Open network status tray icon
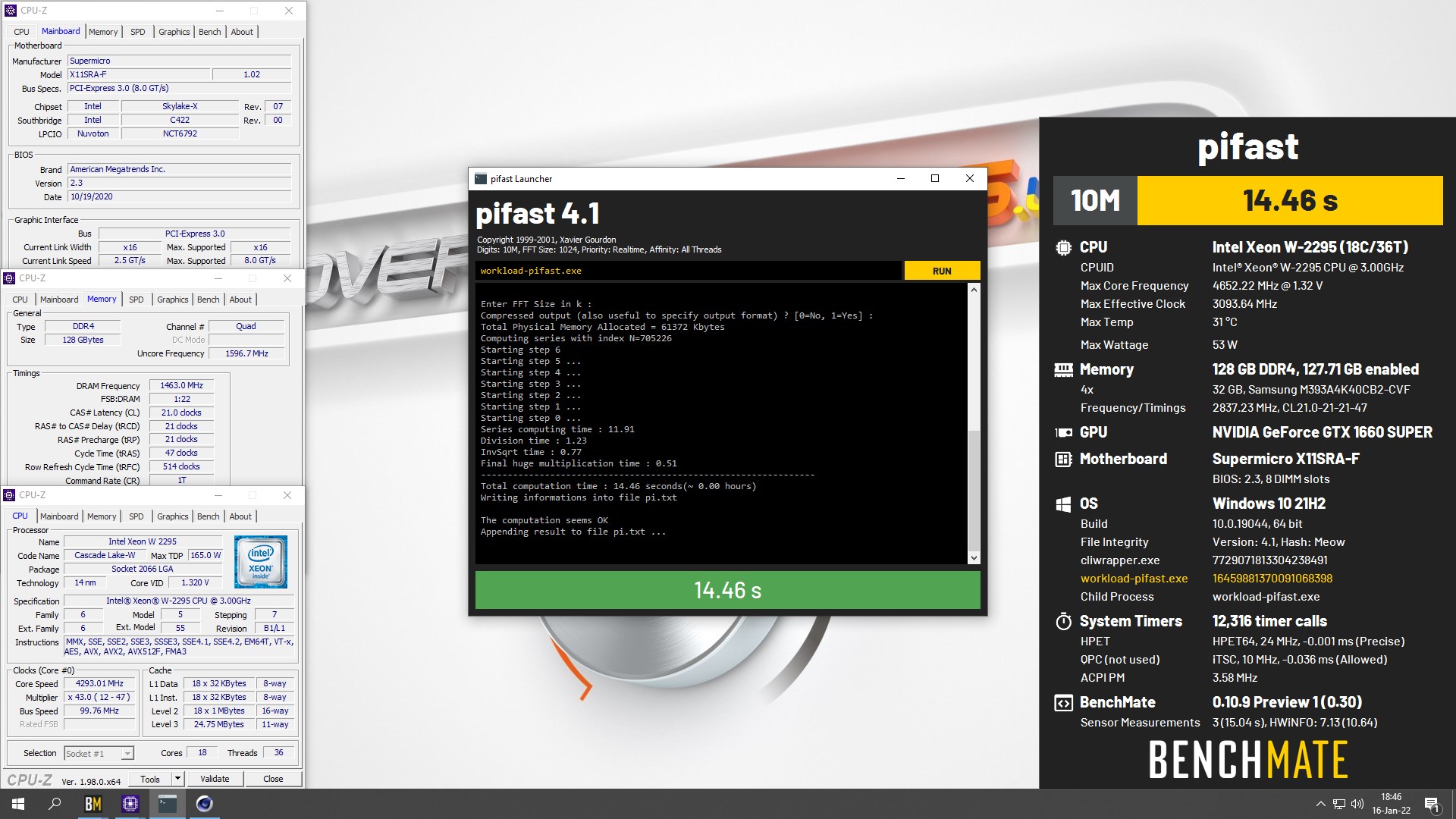The image size is (1456, 819). 1339,804
